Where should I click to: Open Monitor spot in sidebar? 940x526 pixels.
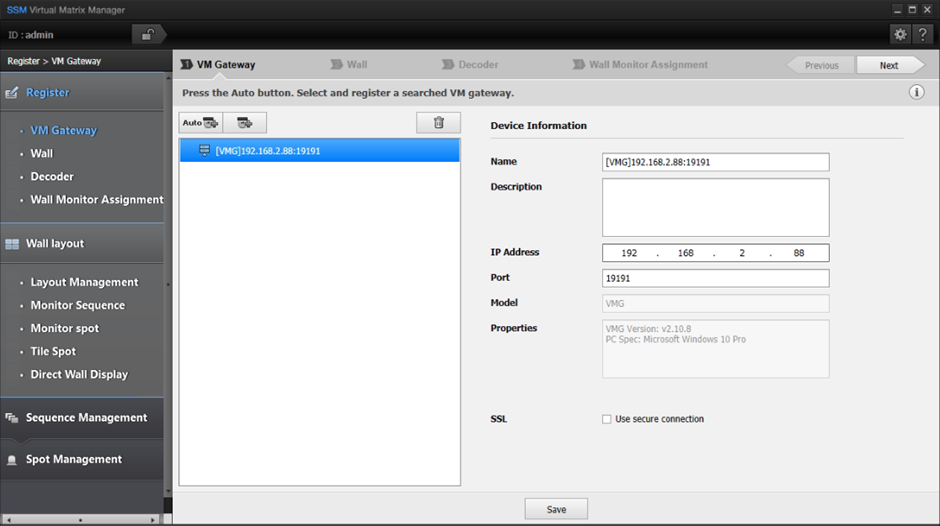(x=65, y=328)
